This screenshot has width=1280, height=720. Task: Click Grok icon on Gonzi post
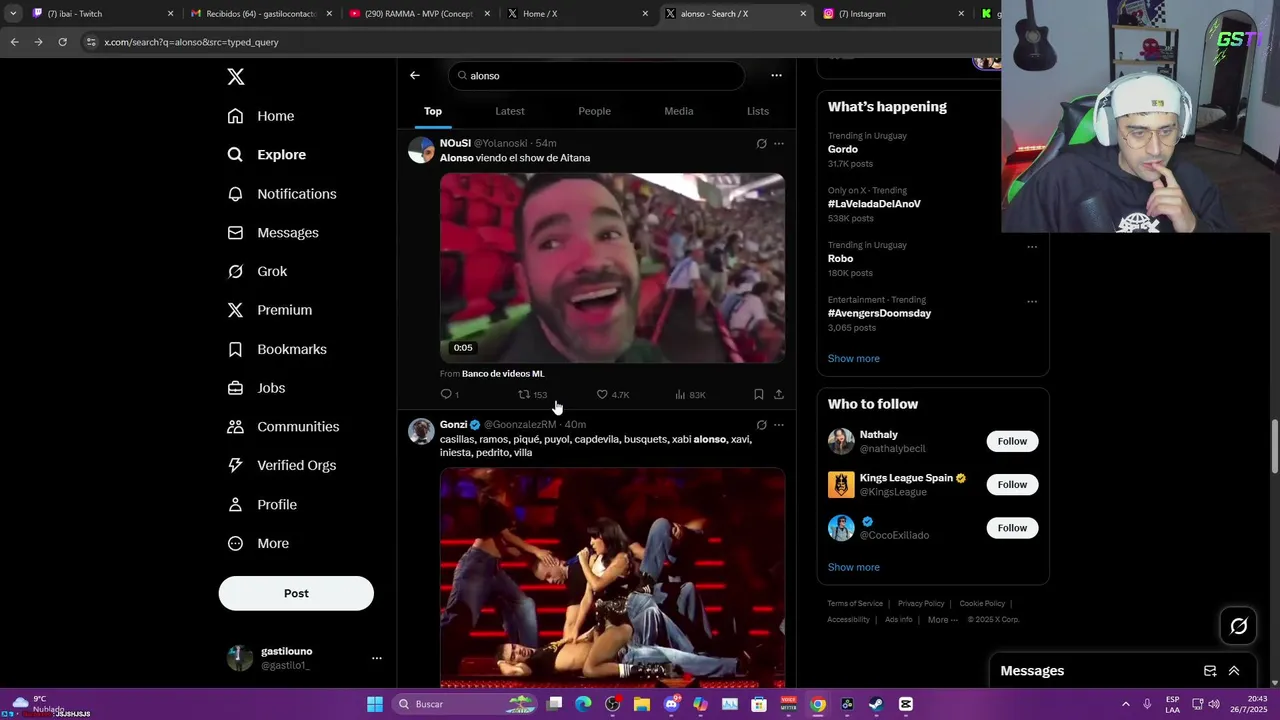(x=761, y=425)
